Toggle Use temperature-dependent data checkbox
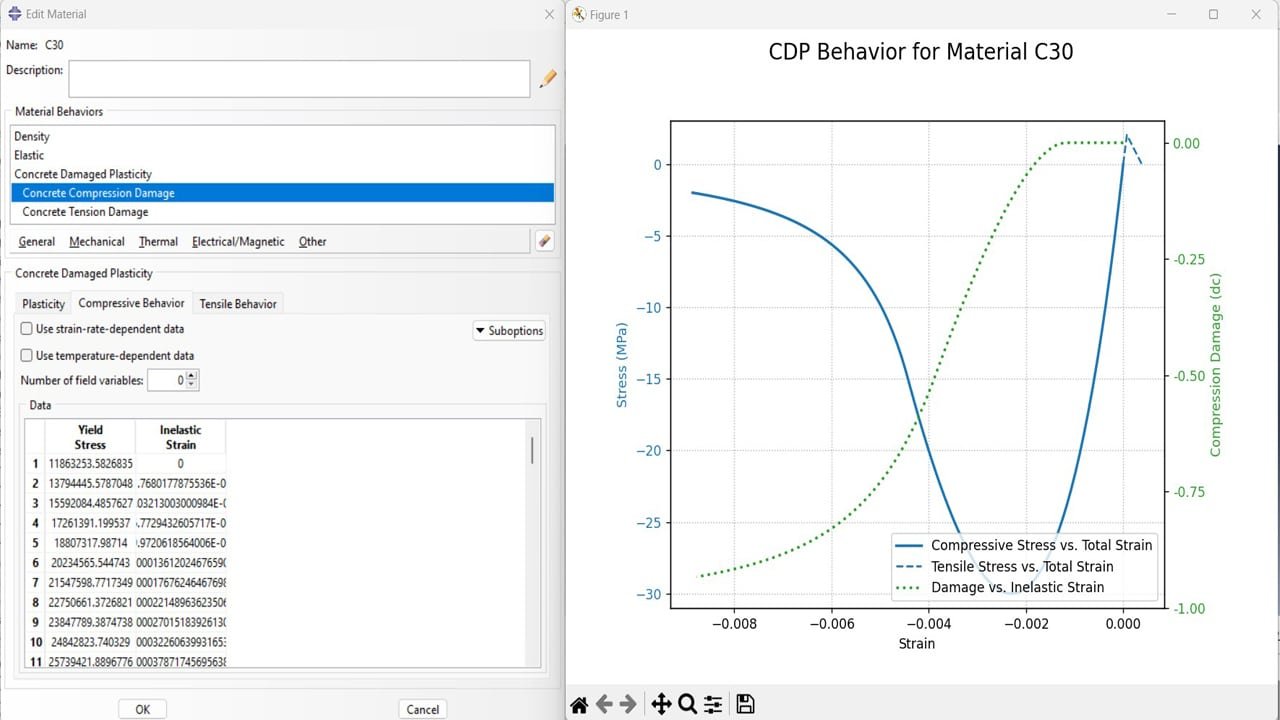 [x=27, y=356]
